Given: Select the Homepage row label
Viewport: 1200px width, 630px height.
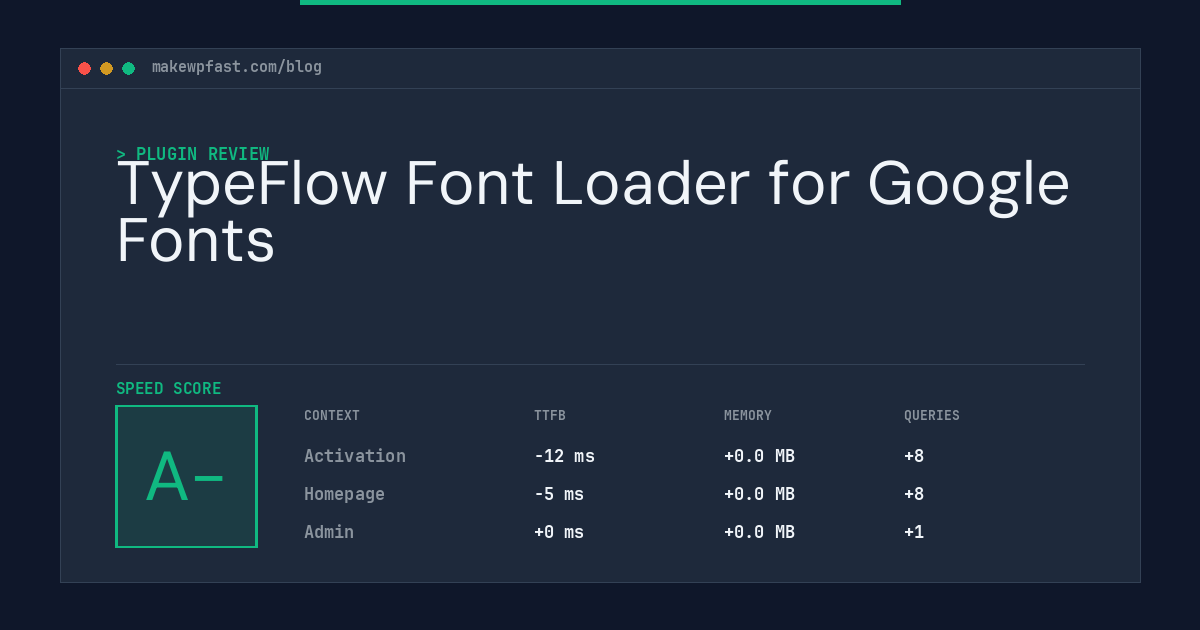Looking at the screenshot, I should [x=344, y=494].
